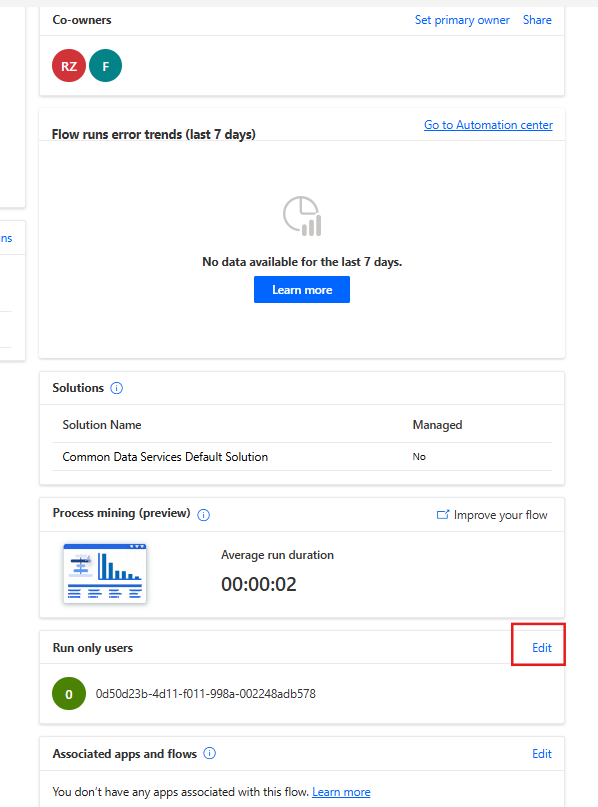Select the F co-owner avatar

pyautogui.click(x=105, y=65)
